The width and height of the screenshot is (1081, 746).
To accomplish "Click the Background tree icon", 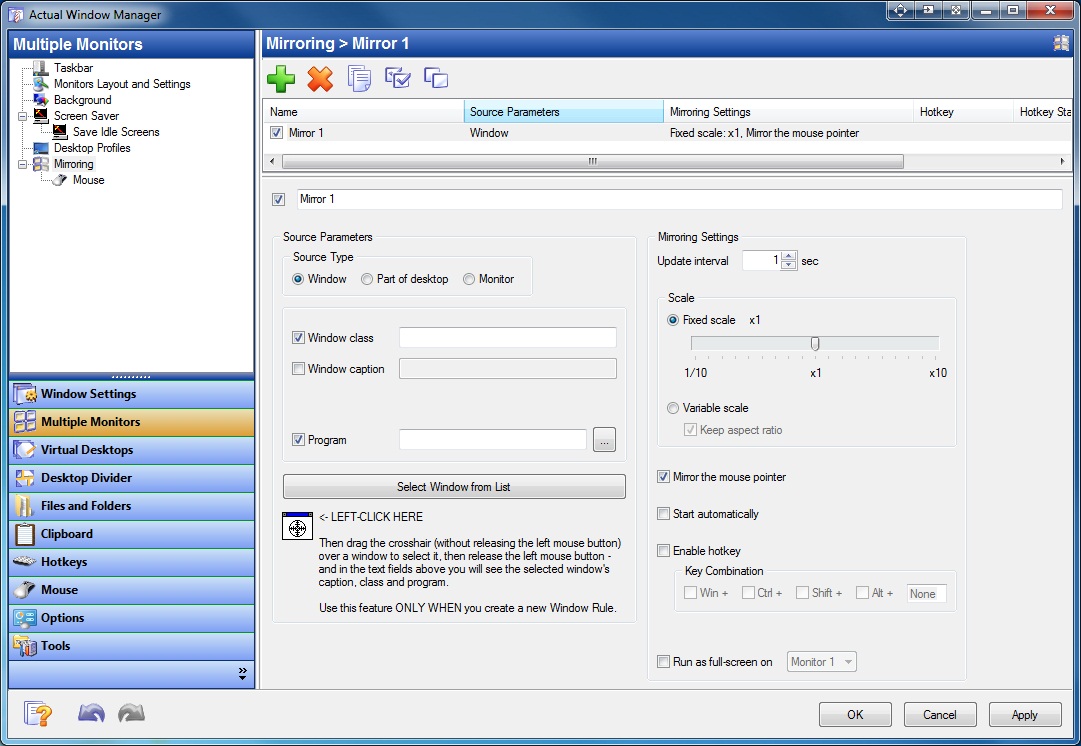I will coord(41,100).
